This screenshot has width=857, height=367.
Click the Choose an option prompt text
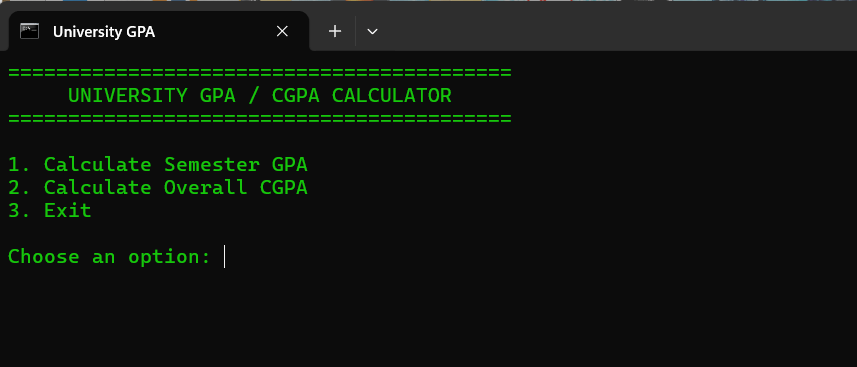click(109, 257)
